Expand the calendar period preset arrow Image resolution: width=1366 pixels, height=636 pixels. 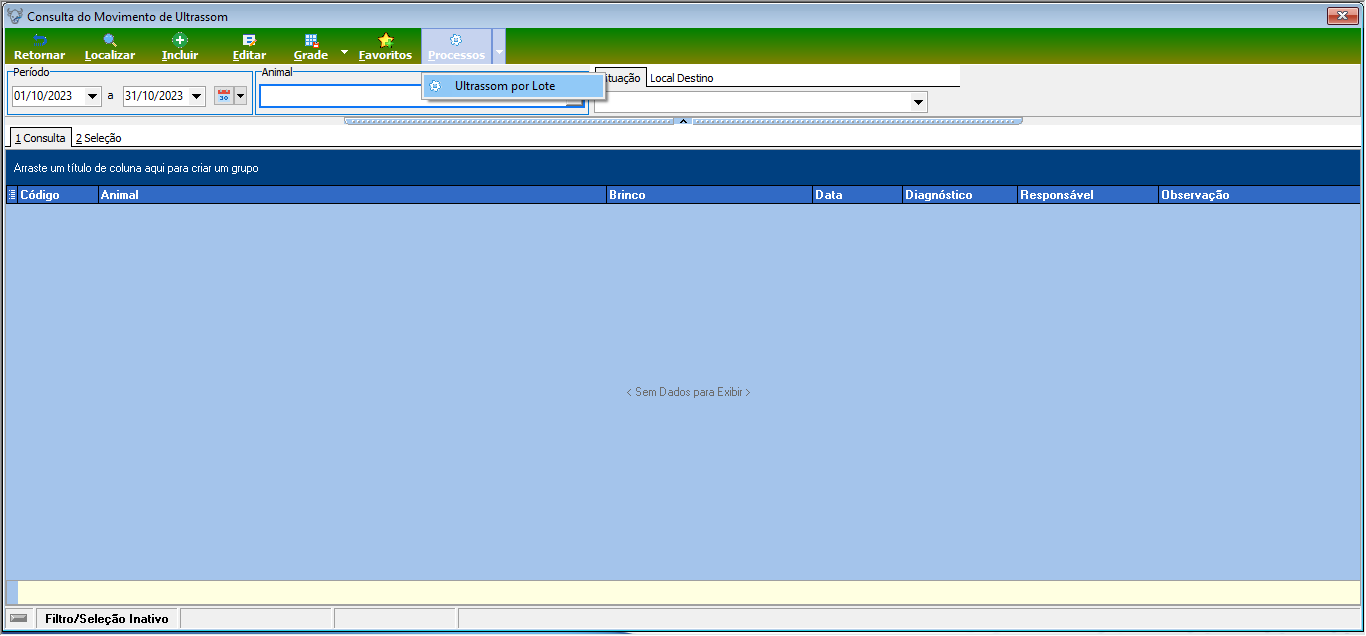240,96
